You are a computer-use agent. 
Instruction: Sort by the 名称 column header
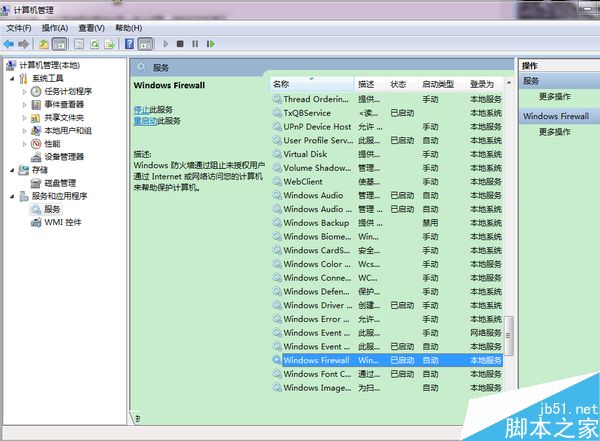(x=312, y=84)
